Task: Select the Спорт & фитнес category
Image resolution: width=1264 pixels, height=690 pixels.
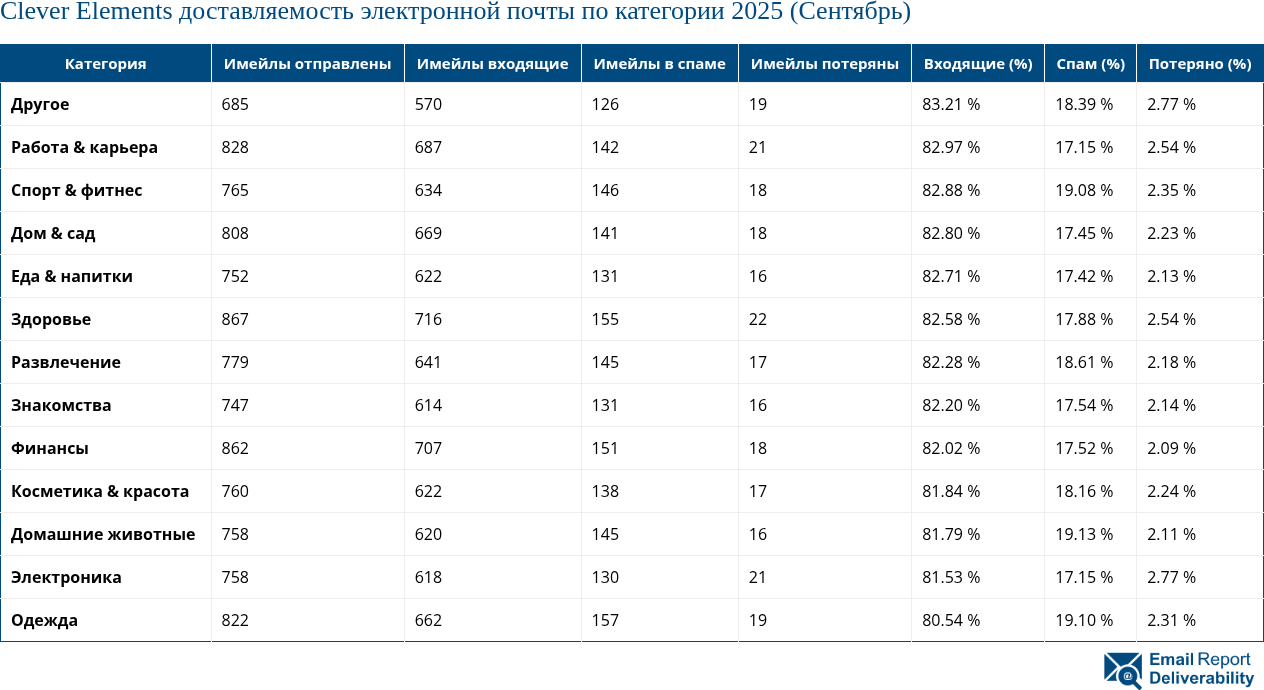Action: click(x=76, y=190)
